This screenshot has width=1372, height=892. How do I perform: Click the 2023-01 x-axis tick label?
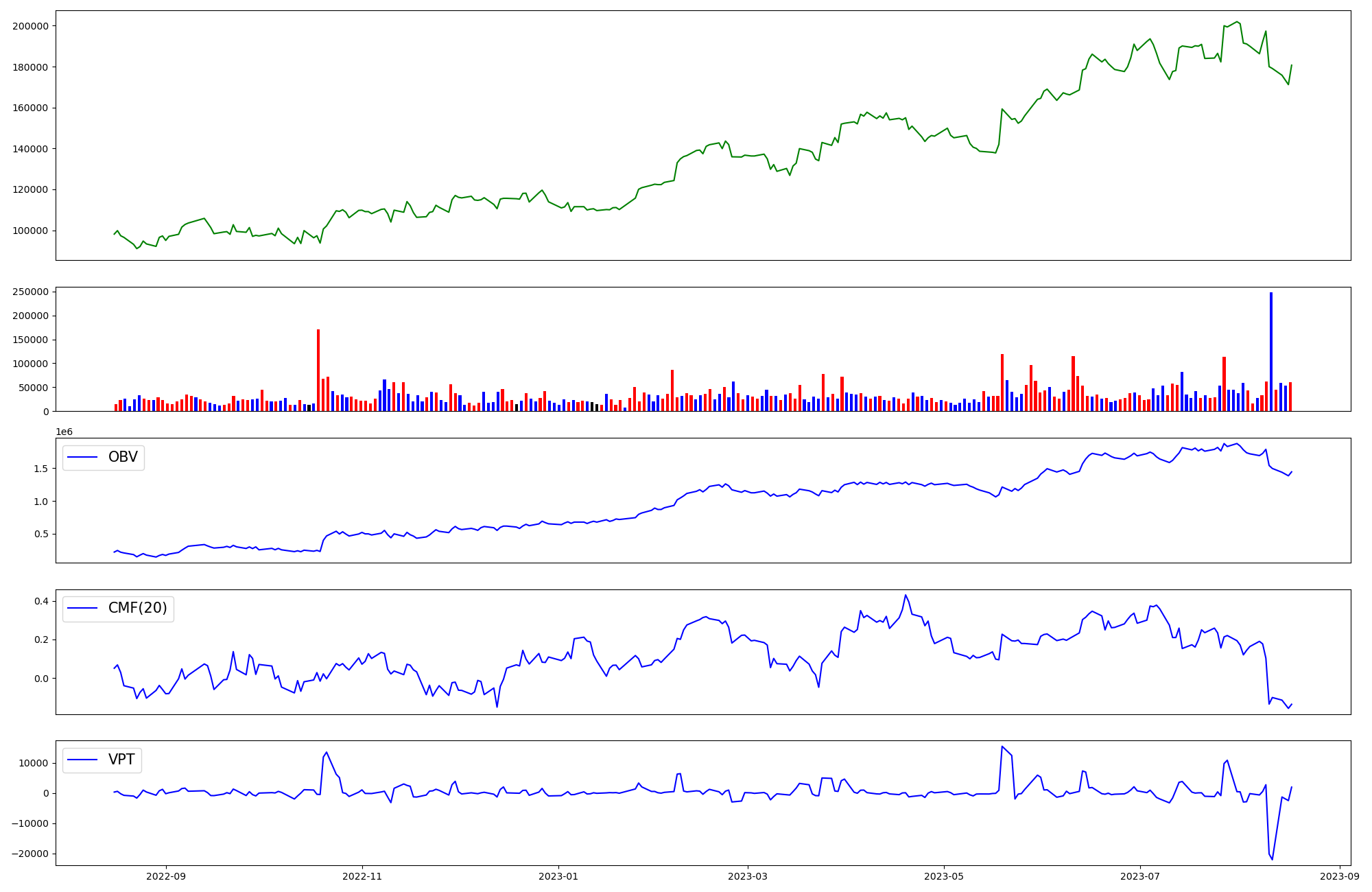coord(558,876)
